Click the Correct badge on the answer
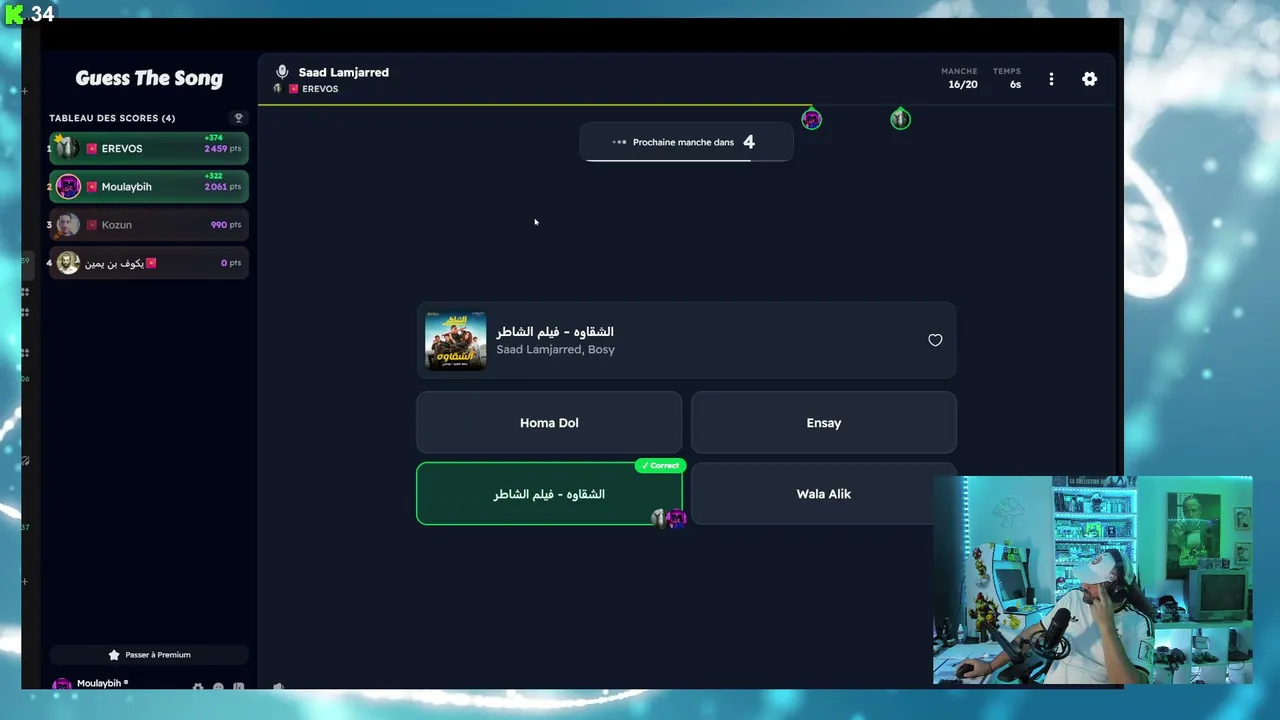This screenshot has height=720, width=1280. point(660,466)
